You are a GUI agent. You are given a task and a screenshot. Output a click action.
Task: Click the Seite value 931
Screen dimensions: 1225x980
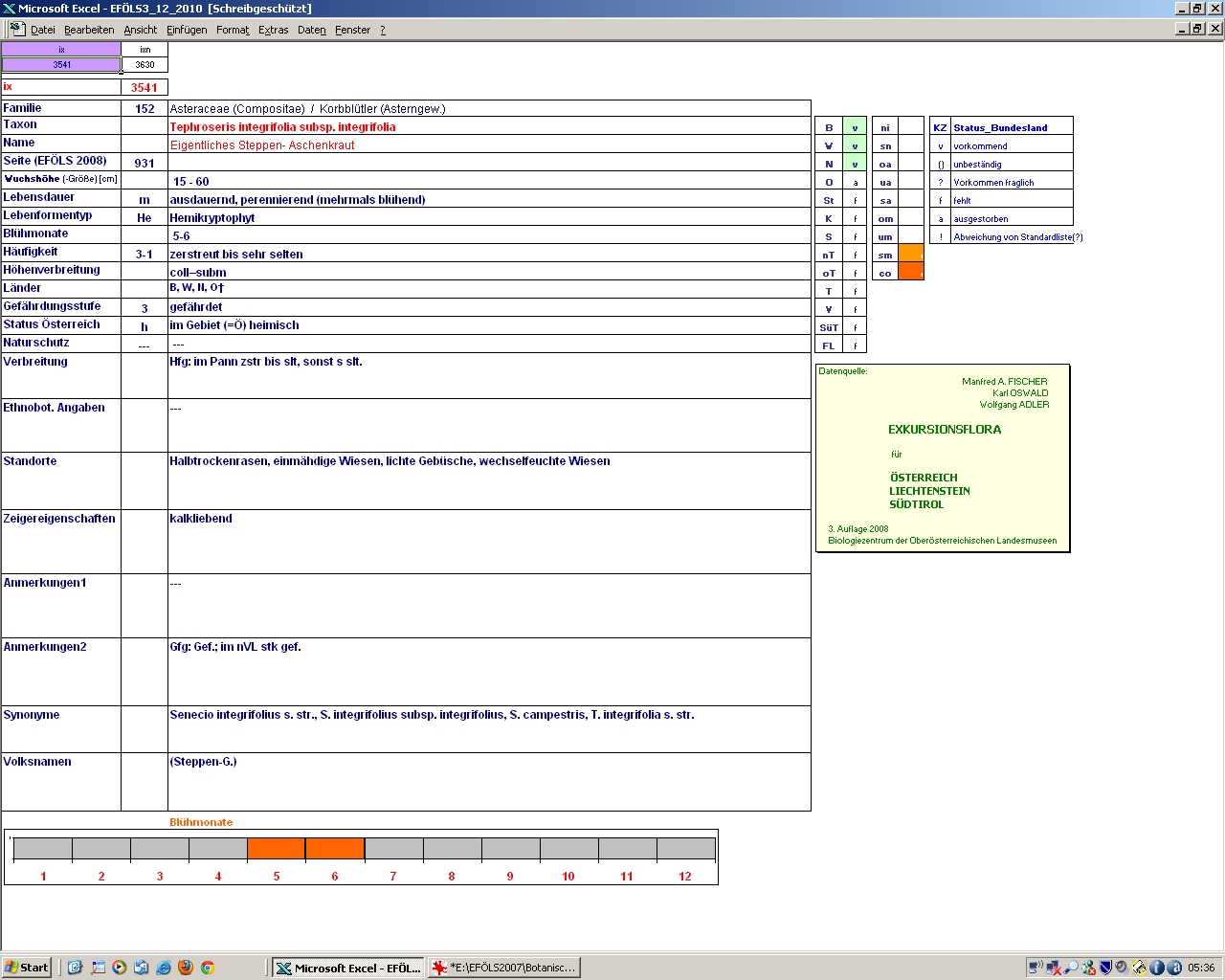pos(145,163)
